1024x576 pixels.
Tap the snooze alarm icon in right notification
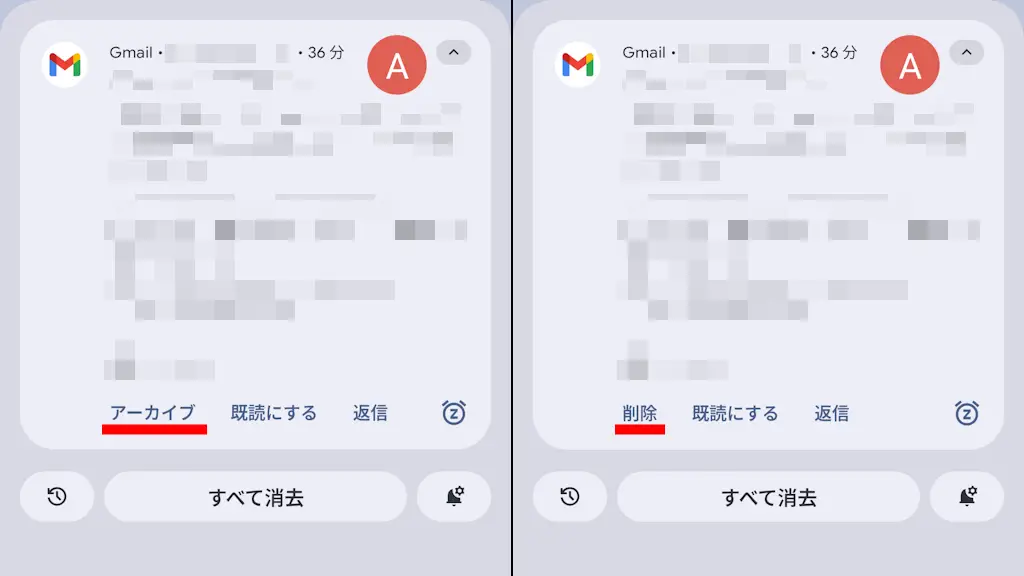click(x=967, y=413)
